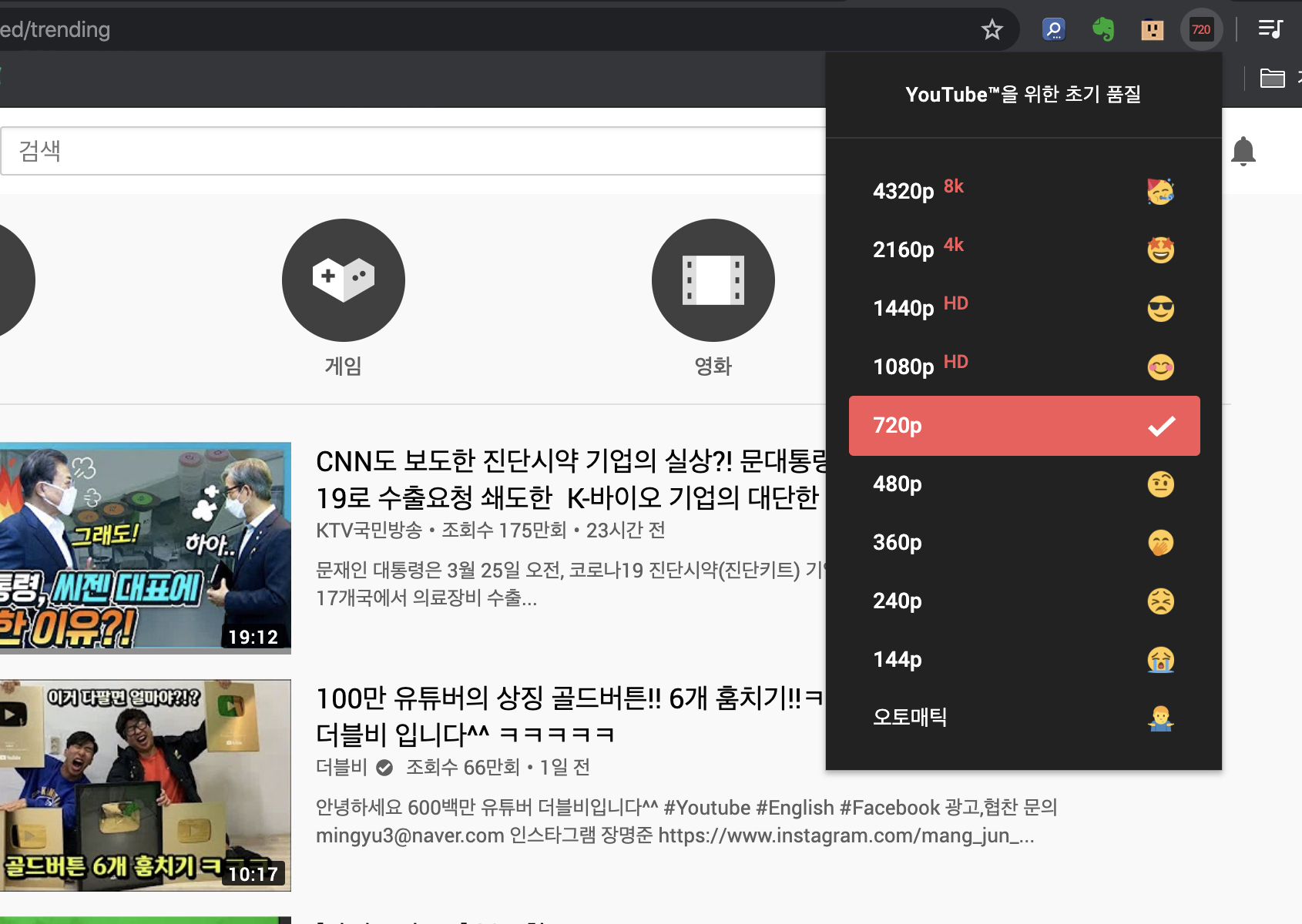1302x924 pixels.
Task: Visit the KTV국민방송 channel
Action: pos(369,531)
